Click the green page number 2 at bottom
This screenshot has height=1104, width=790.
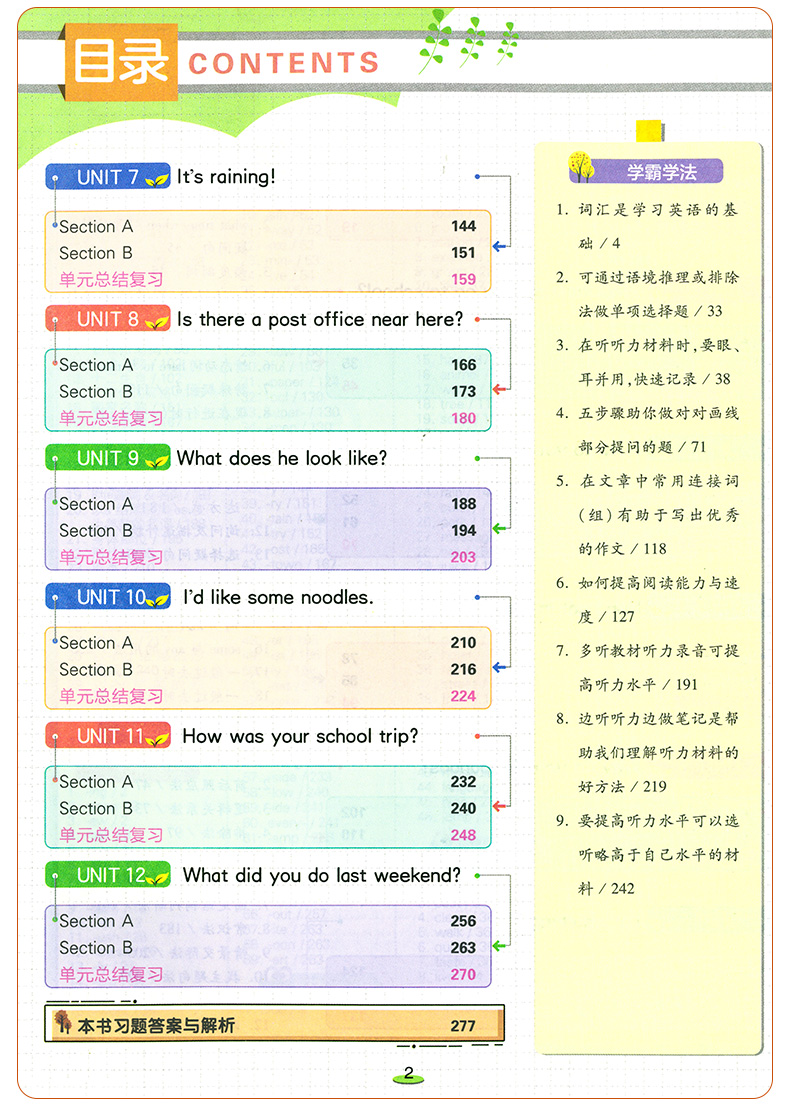(x=407, y=1075)
